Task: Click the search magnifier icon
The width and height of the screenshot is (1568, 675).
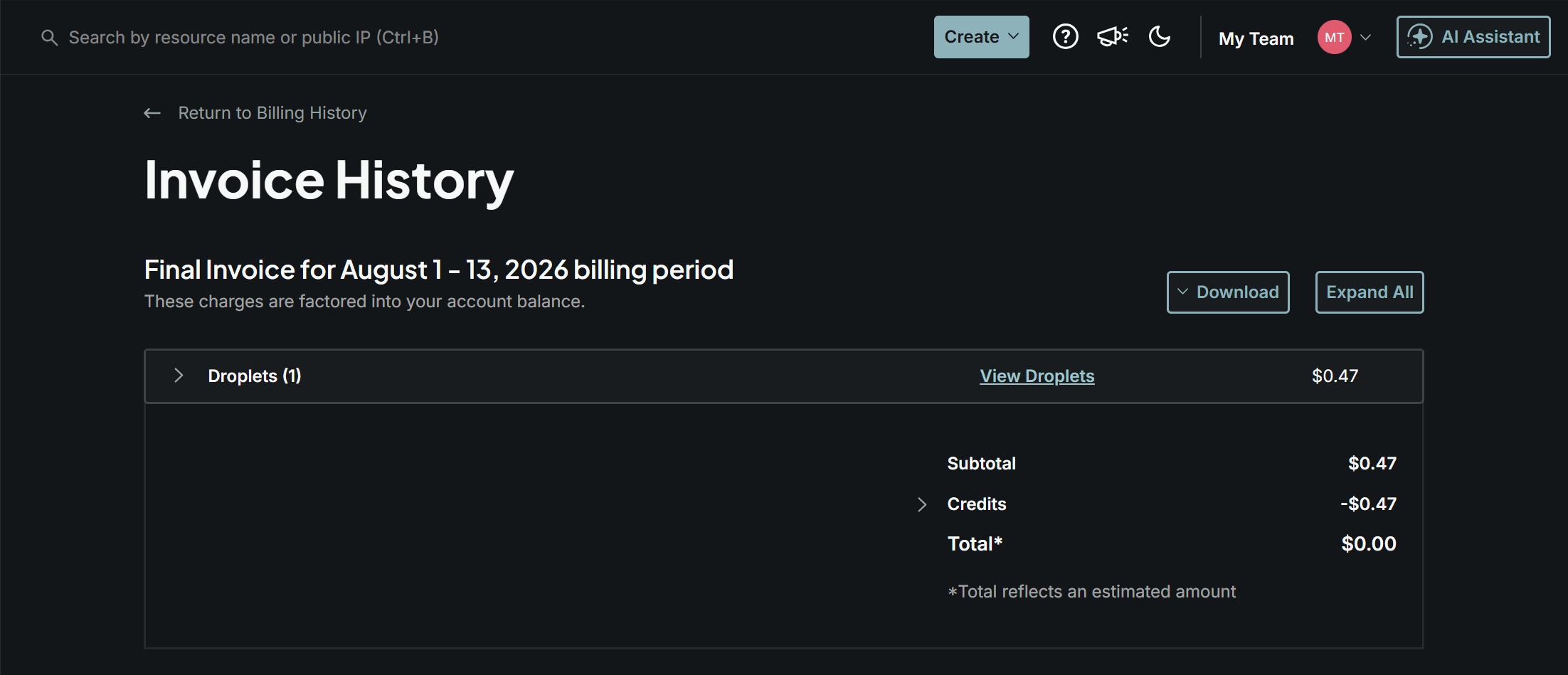Action: click(49, 38)
